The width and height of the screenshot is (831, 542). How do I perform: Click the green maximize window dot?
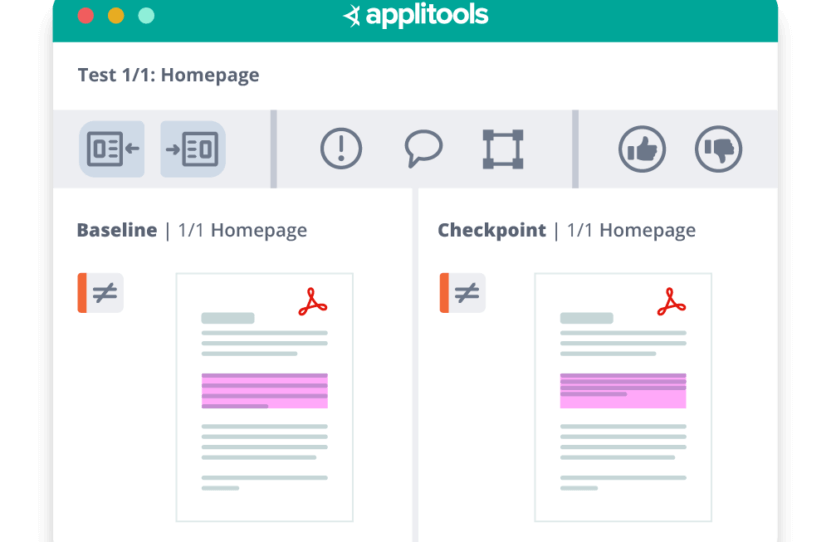(146, 16)
